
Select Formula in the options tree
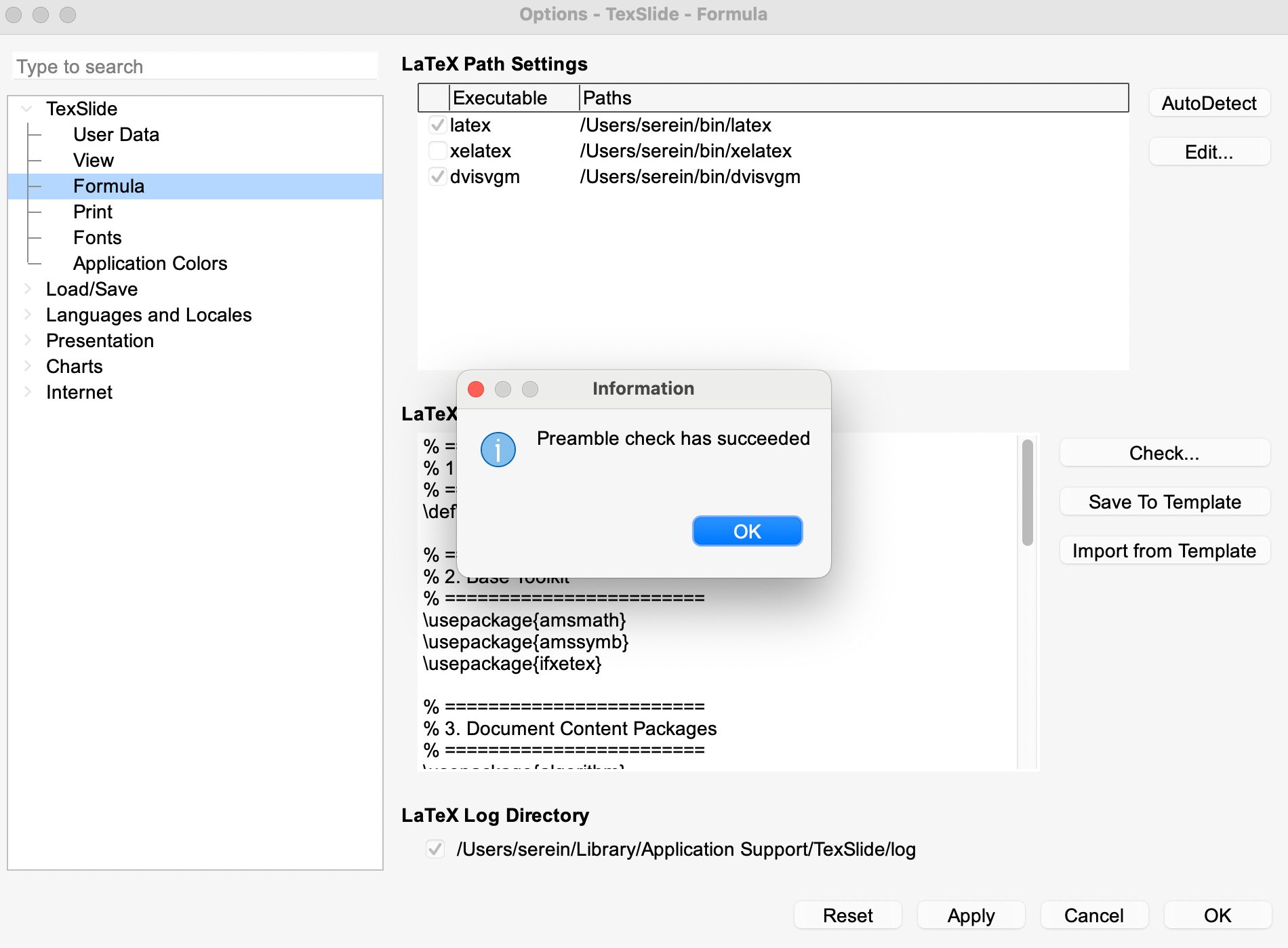coord(109,186)
